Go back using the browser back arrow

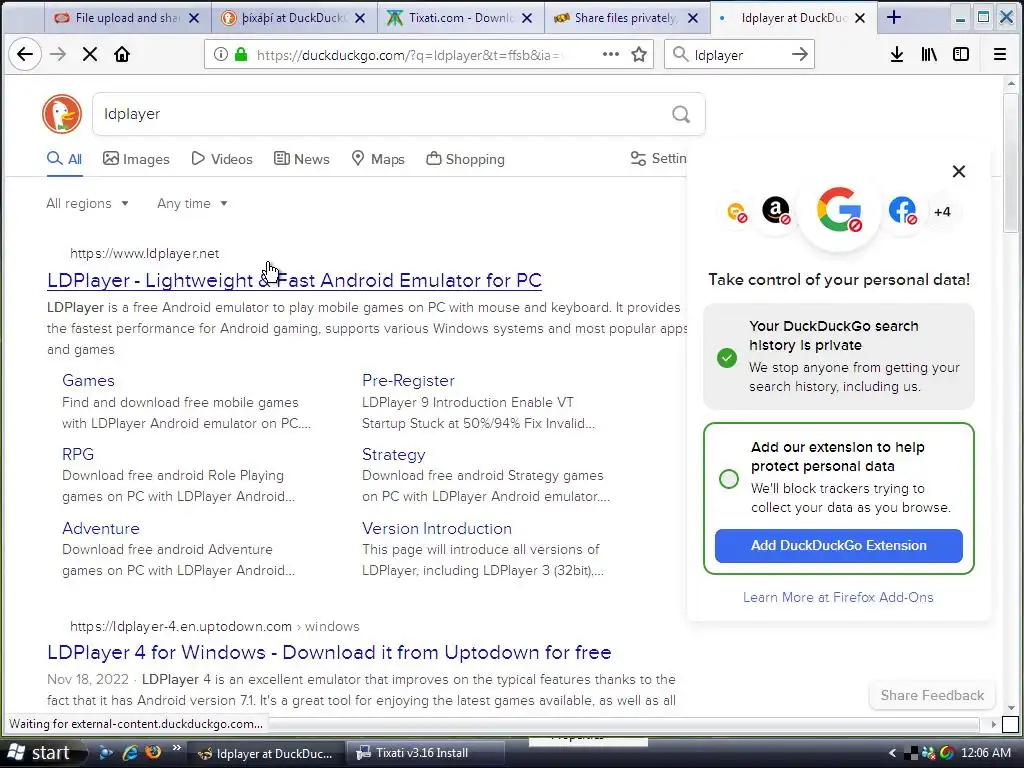[25, 54]
